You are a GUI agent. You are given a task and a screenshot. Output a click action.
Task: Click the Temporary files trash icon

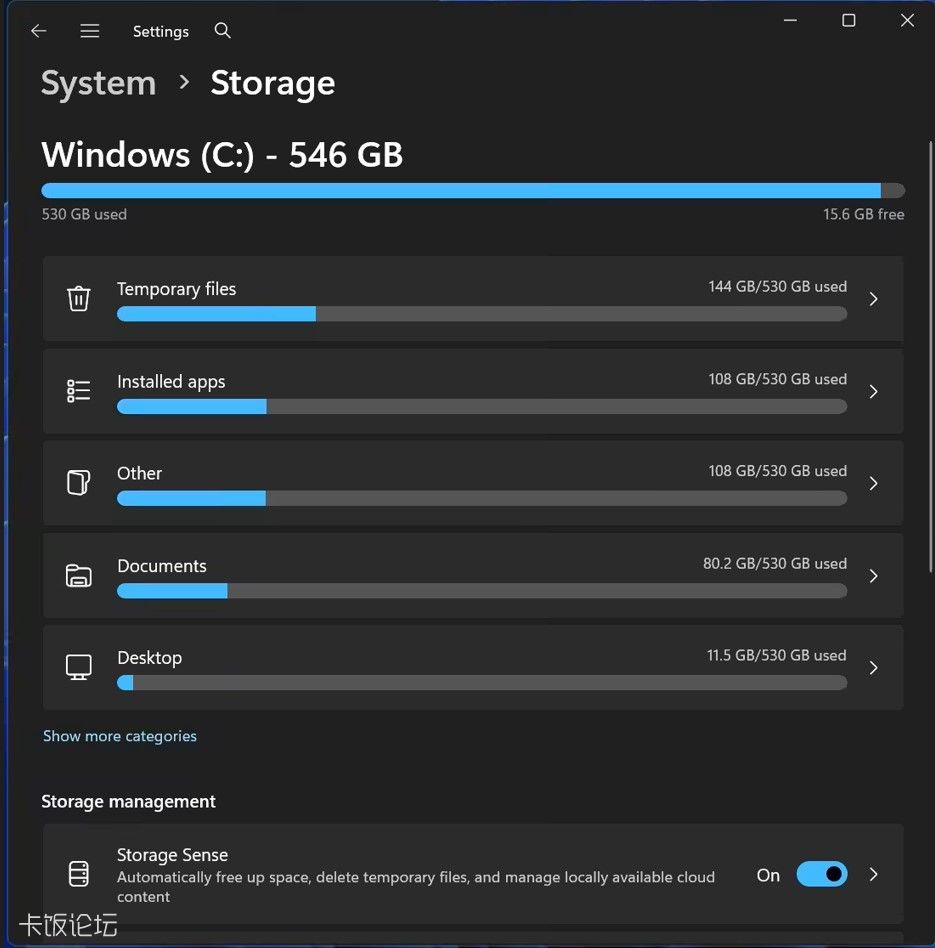pos(78,298)
